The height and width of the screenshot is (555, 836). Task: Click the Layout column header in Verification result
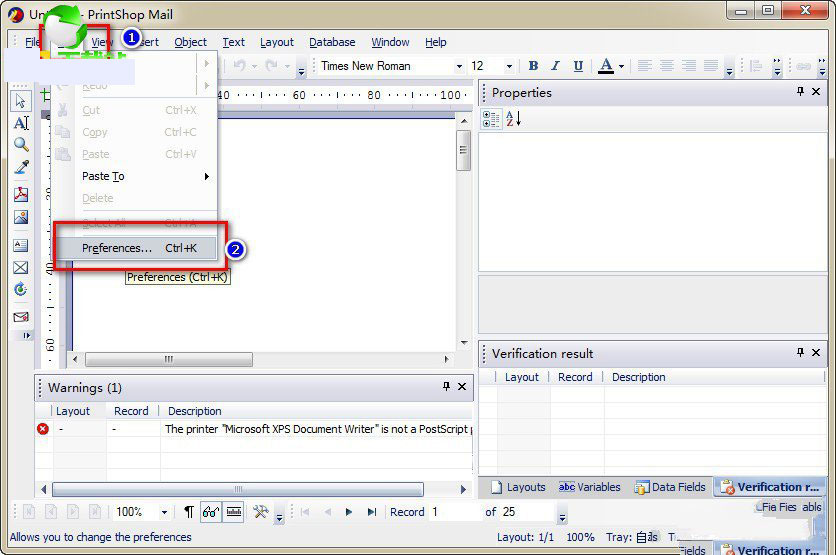(521, 377)
